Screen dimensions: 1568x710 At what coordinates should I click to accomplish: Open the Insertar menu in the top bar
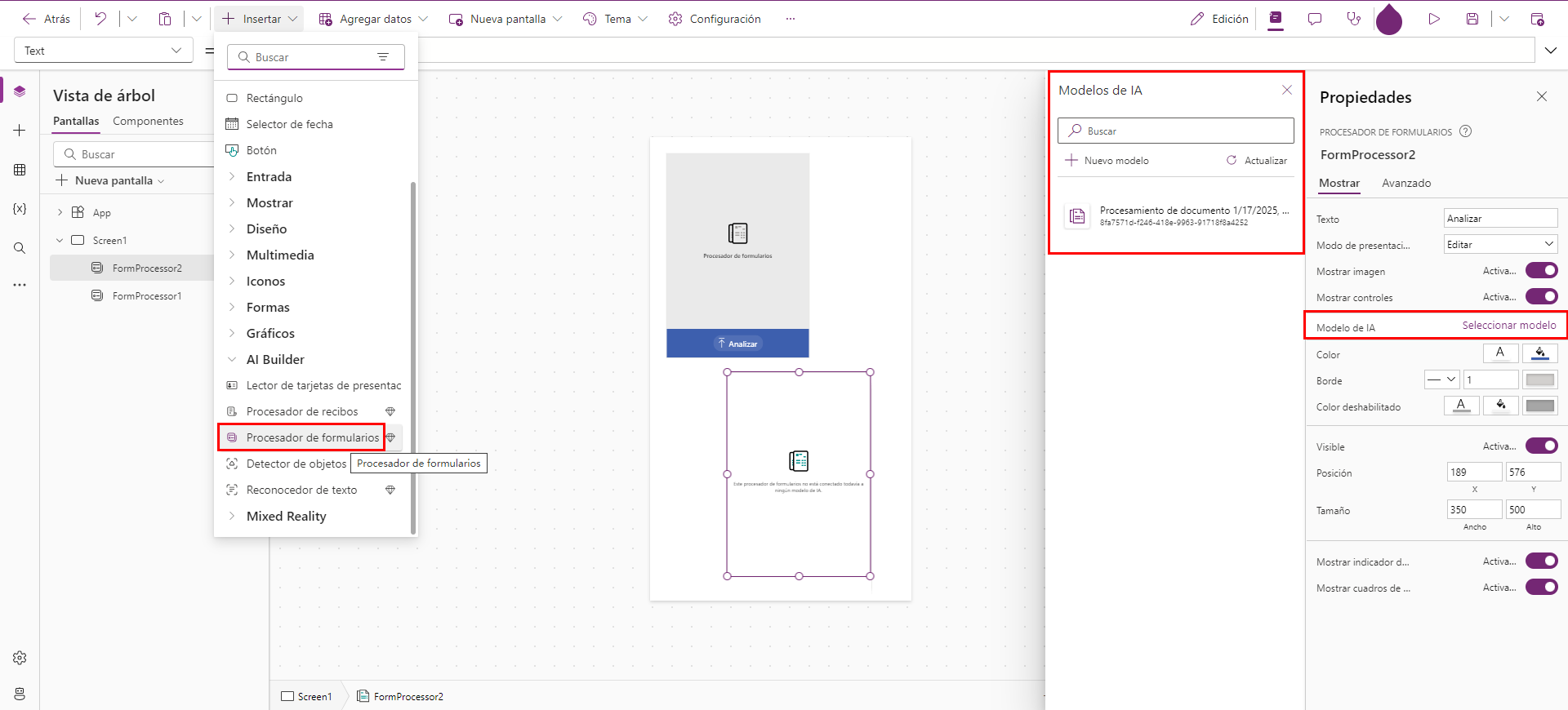tap(260, 19)
